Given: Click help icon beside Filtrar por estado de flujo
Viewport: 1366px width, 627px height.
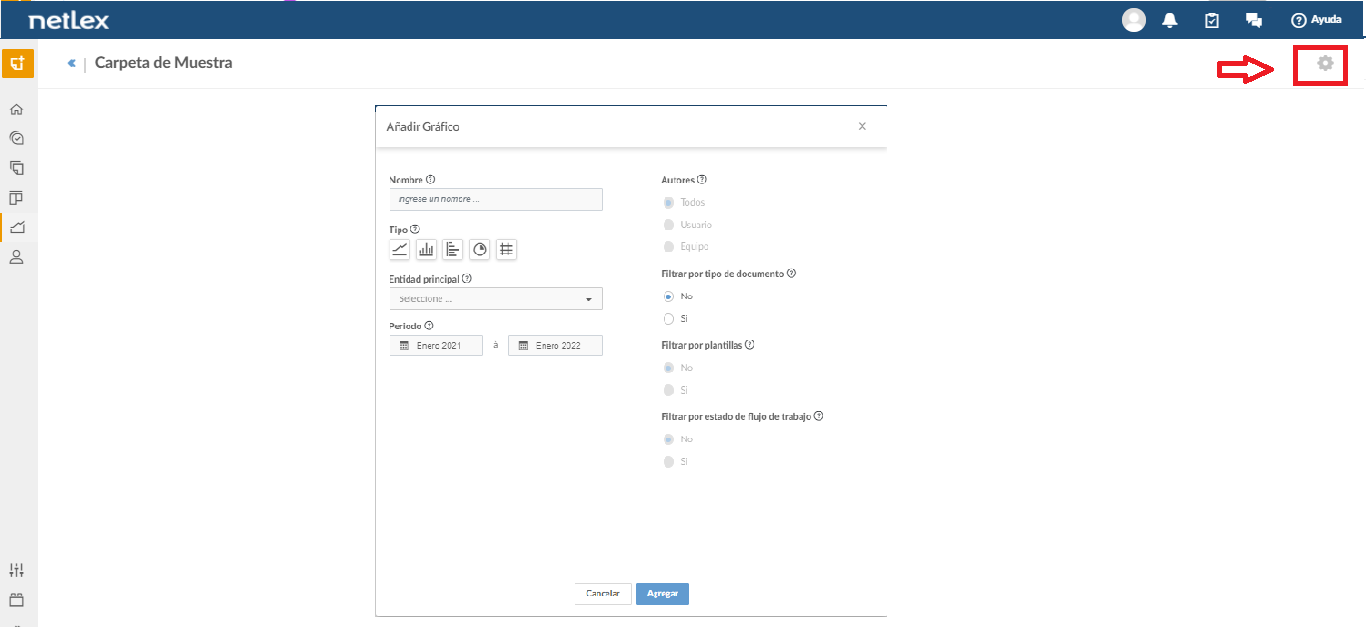Looking at the screenshot, I should click(818, 416).
